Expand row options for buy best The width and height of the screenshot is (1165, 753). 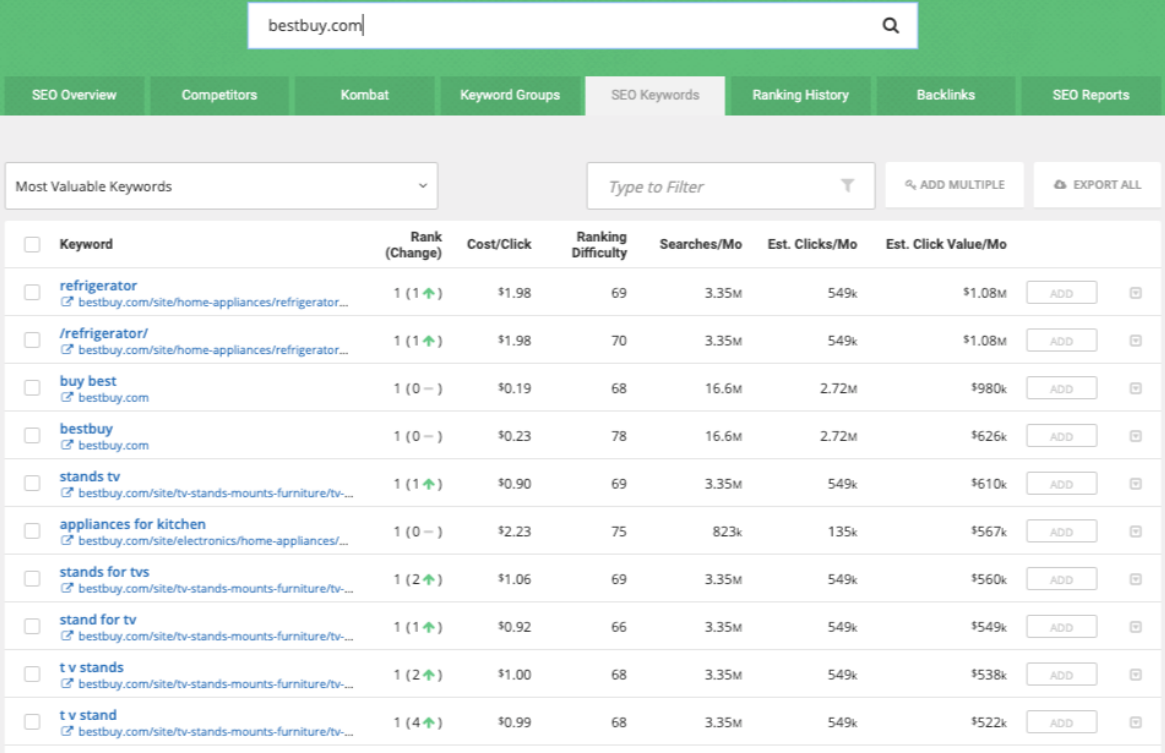click(x=1135, y=388)
